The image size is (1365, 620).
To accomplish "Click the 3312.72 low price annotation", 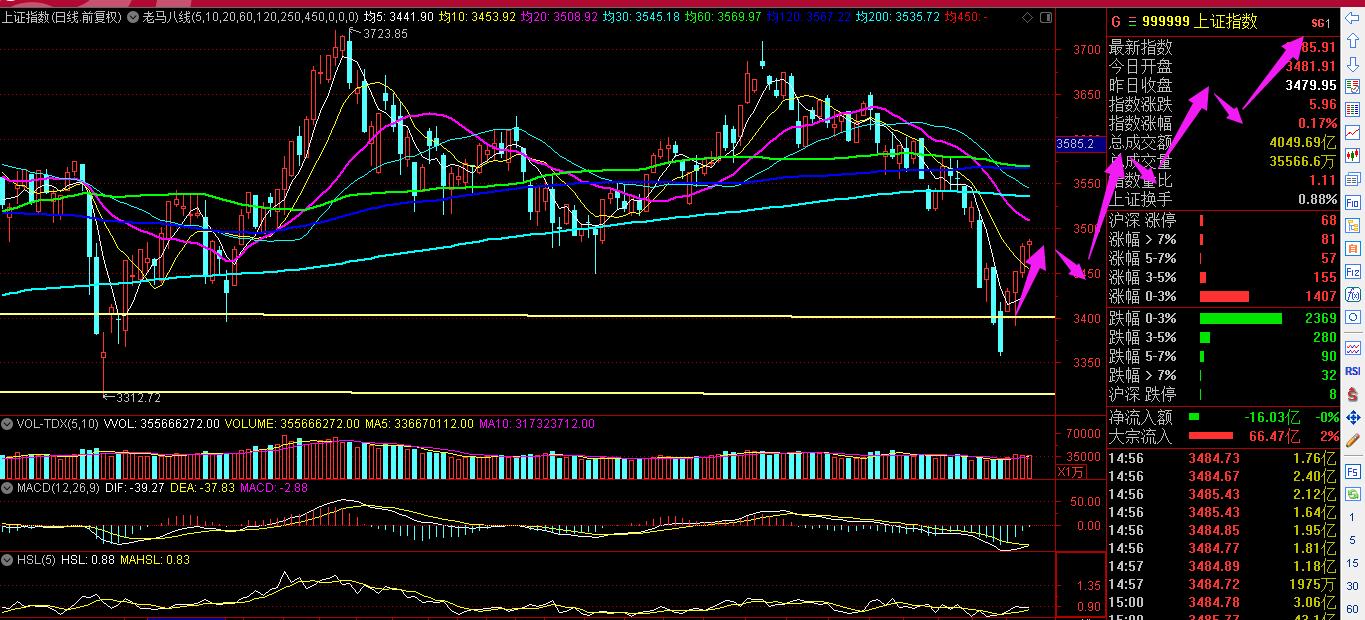I will click(x=138, y=396).
